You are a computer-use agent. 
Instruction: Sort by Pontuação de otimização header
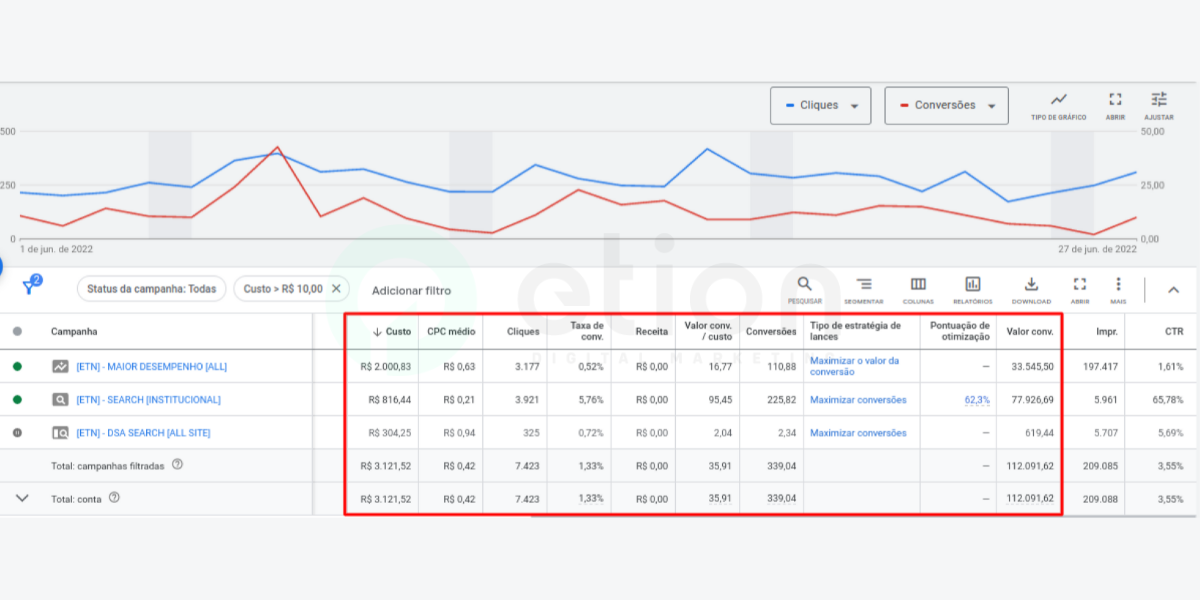click(960, 331)
